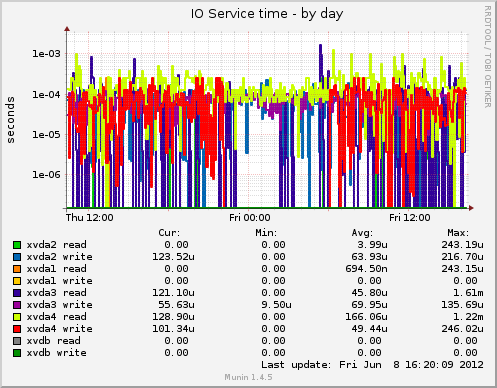This screenshot has height=388, width=497.
Task: Select the 'xvda4 read' legend label
Action: click(x=57, y=317)
